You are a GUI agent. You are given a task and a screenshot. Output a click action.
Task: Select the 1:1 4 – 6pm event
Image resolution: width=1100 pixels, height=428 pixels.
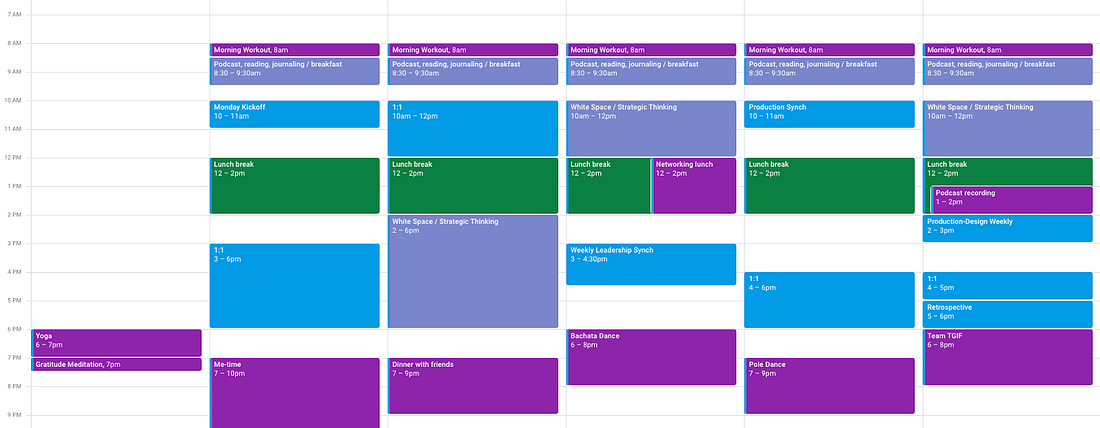click(x=829, y=300)
